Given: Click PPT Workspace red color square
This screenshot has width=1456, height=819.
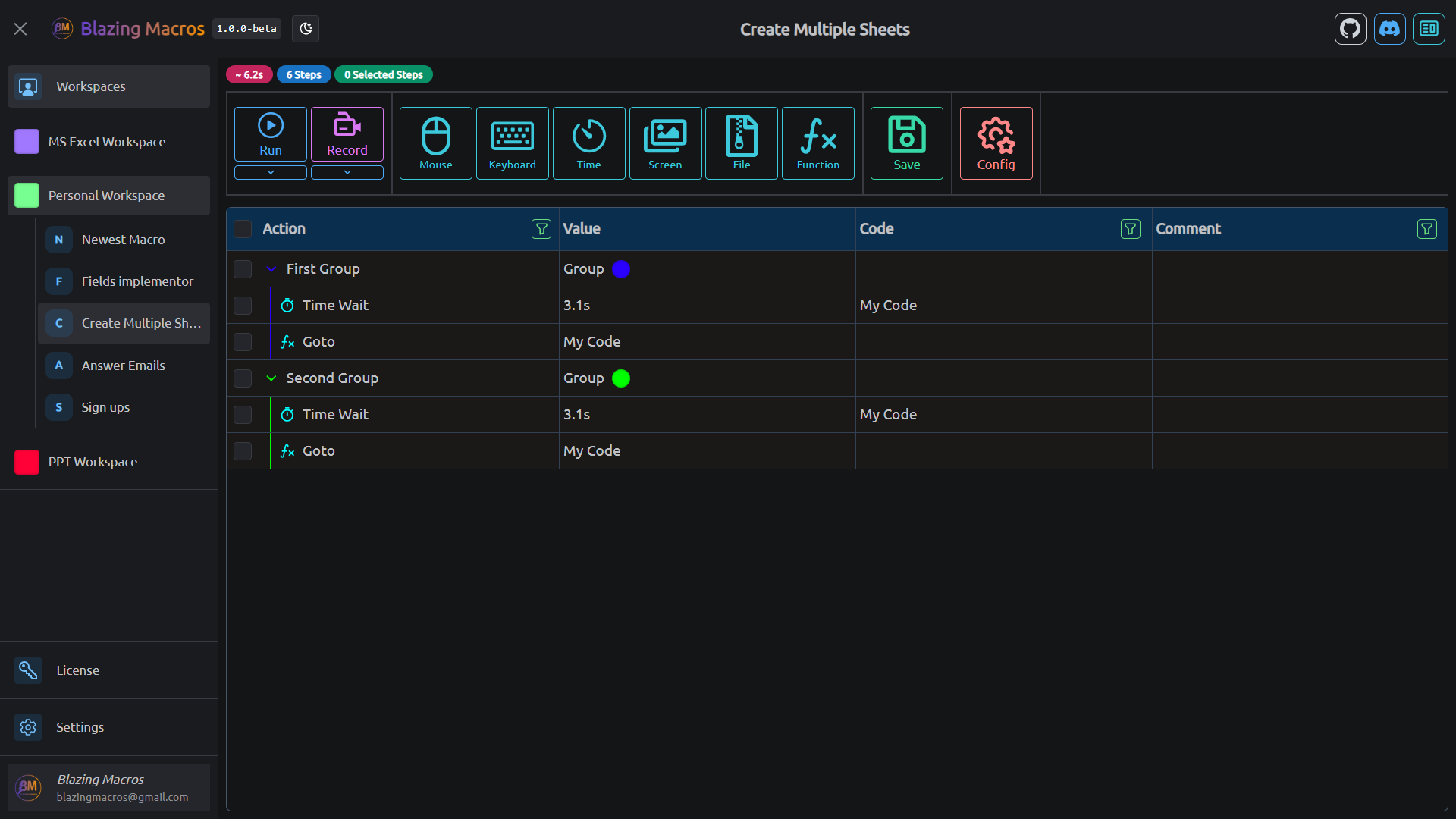Looking at the screenshot, I should (x=27, y=462).
